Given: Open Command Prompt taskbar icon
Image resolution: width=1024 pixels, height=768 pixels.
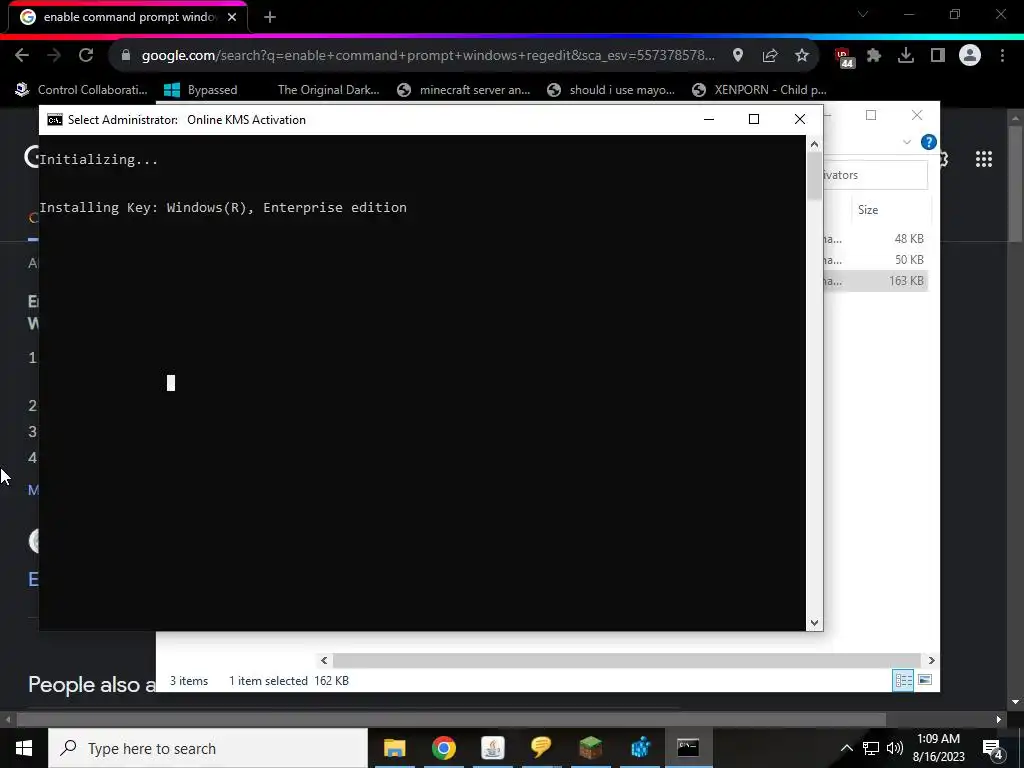Looking at the screenshot, I should pos(688,748).
